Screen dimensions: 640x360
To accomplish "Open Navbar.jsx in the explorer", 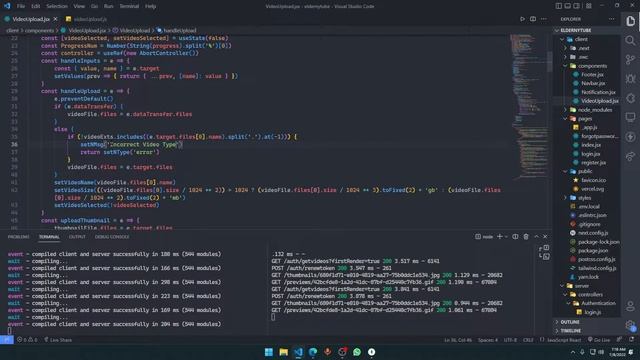I will click(x=593, y=83).
